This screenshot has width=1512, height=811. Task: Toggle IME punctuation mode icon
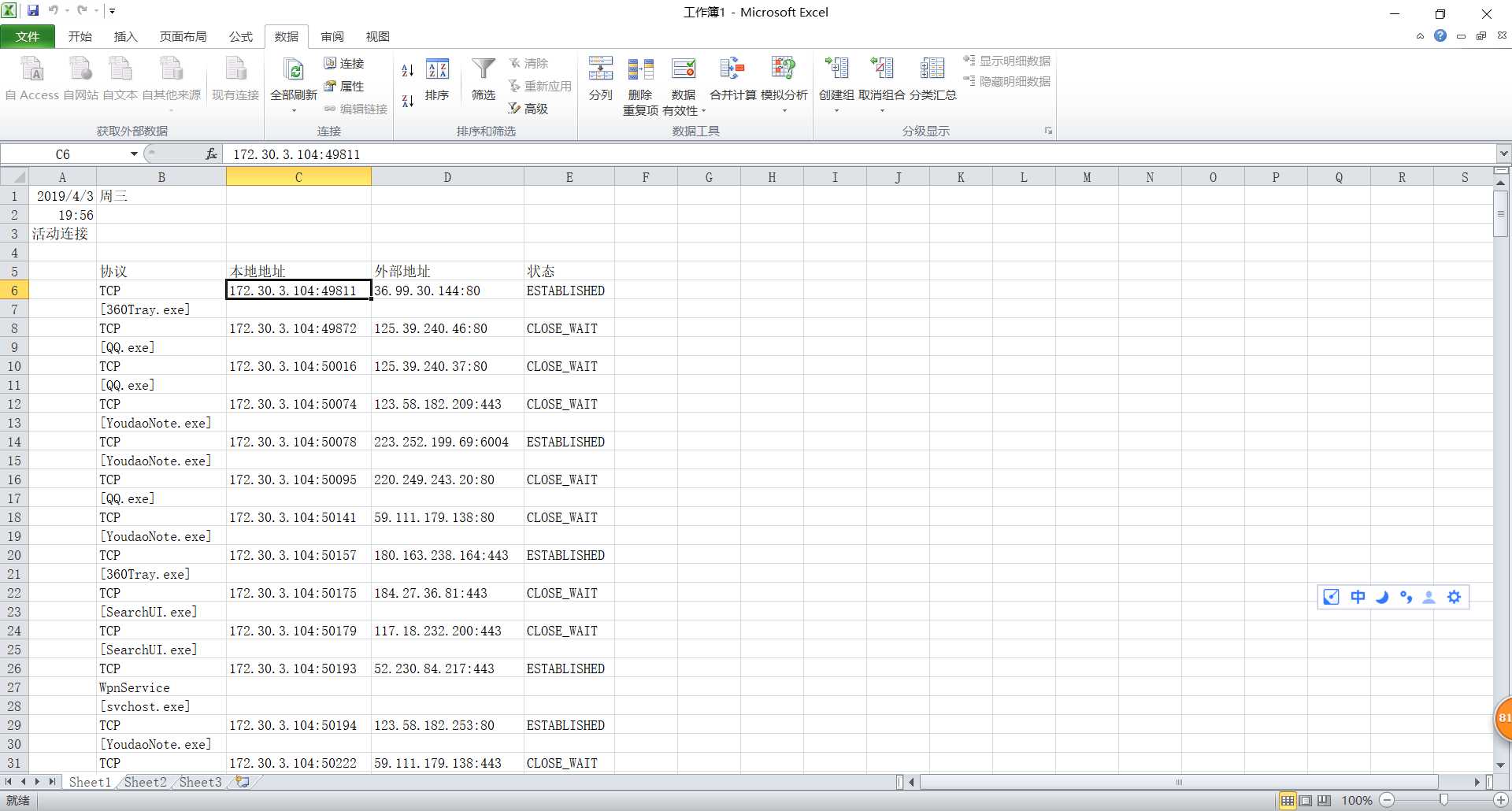pyautogui.click(x=1406, y=597)
